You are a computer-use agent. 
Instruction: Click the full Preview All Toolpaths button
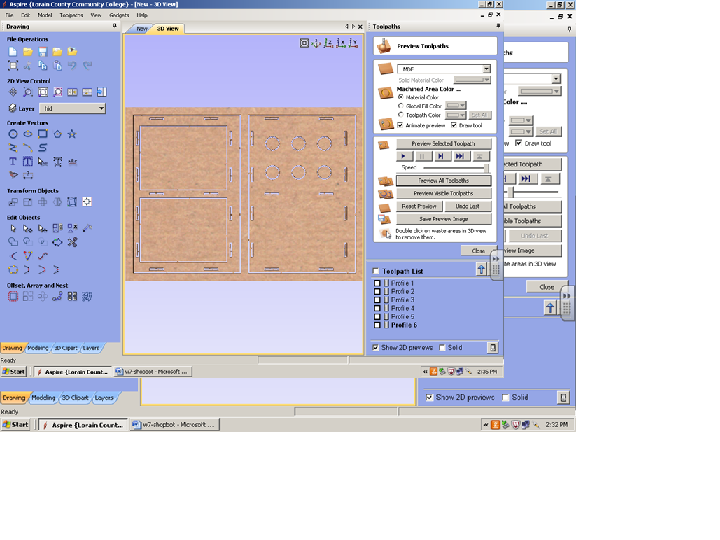tap(444, 180)
